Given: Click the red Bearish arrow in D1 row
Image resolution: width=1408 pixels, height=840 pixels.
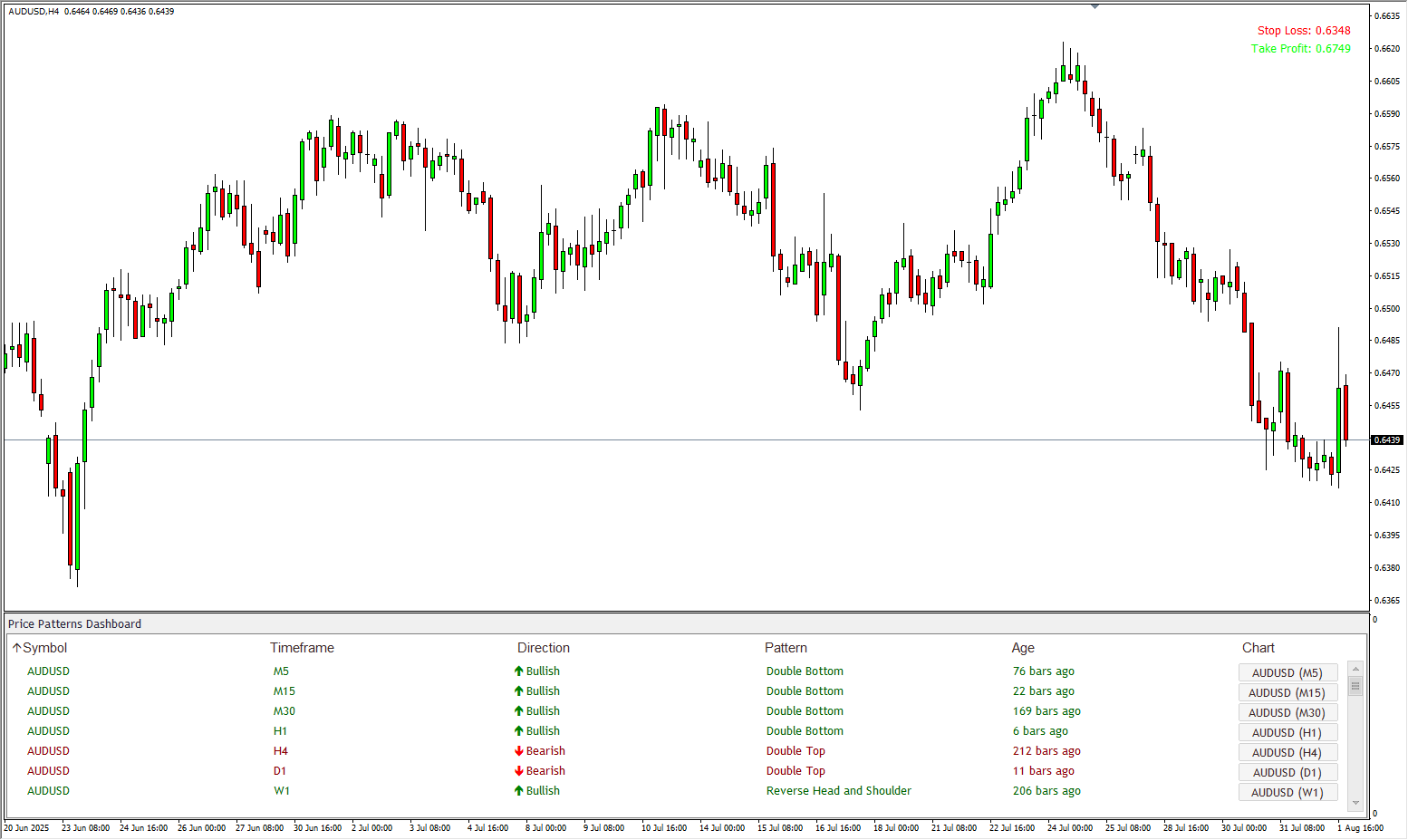Looking at the screenshot, I should coord(518,771).
